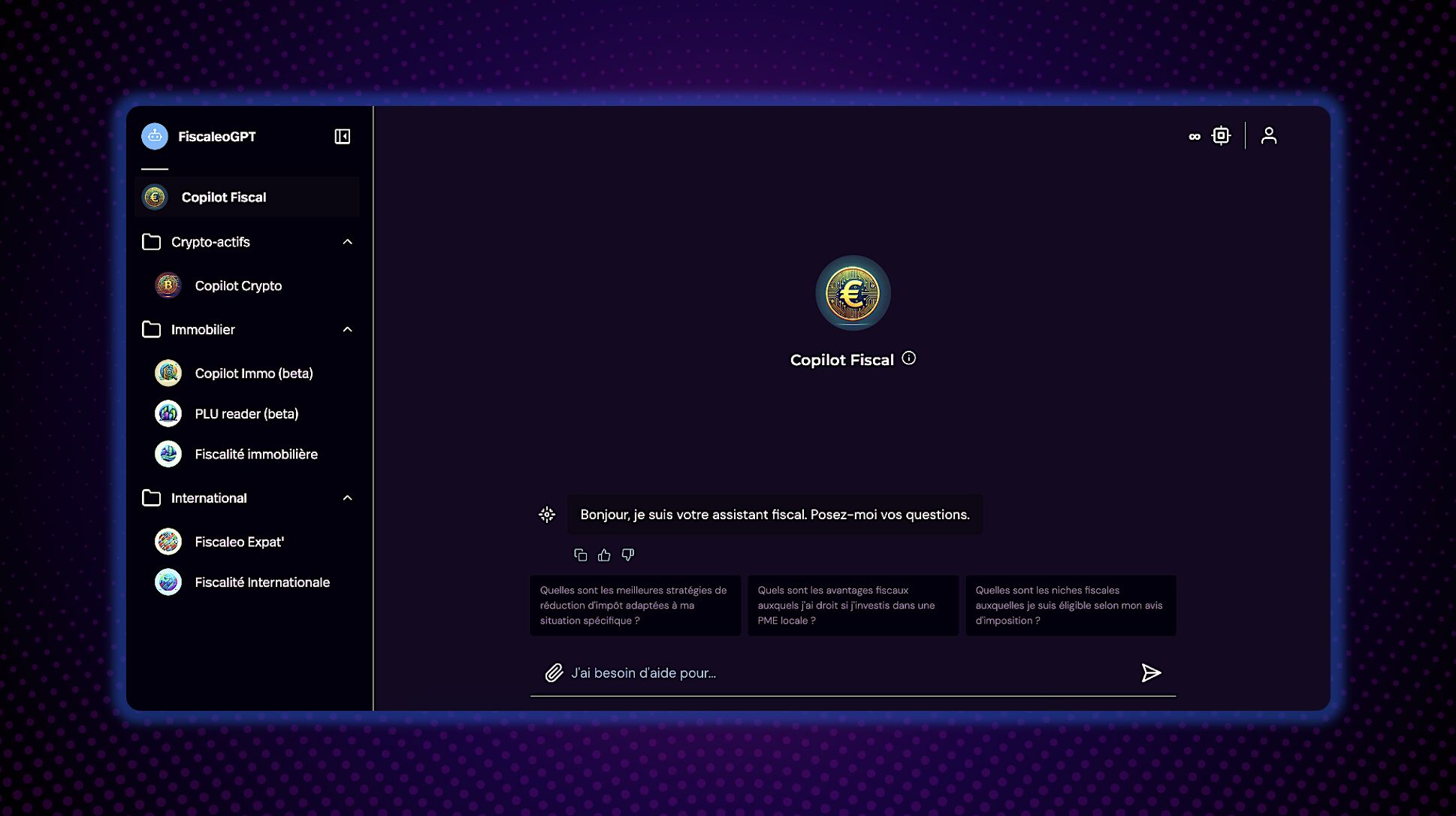The width and height of the screenshot is (1456, 816).
Task: Open info icon beside Copilot Fiscal title
Action: [908, 358]
